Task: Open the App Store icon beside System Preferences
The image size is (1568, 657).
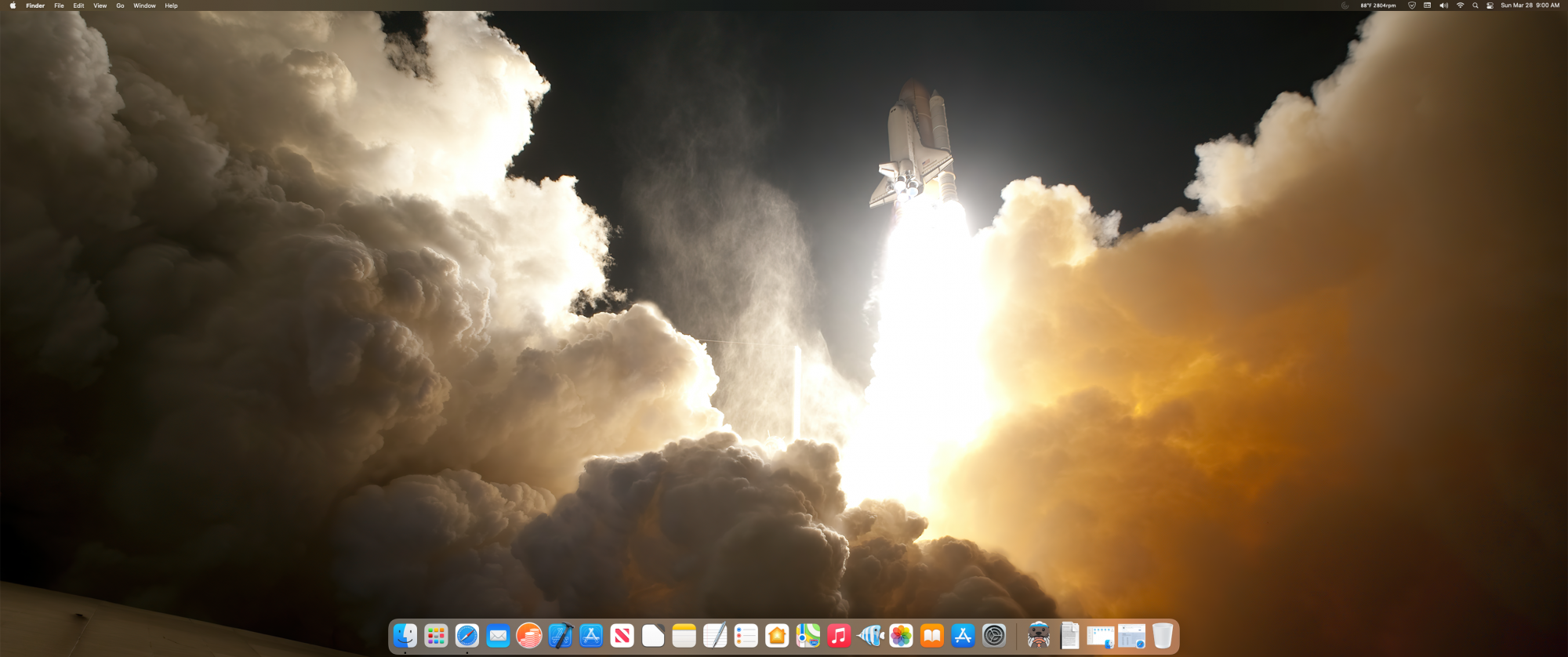Action: [x=963, y=636]
